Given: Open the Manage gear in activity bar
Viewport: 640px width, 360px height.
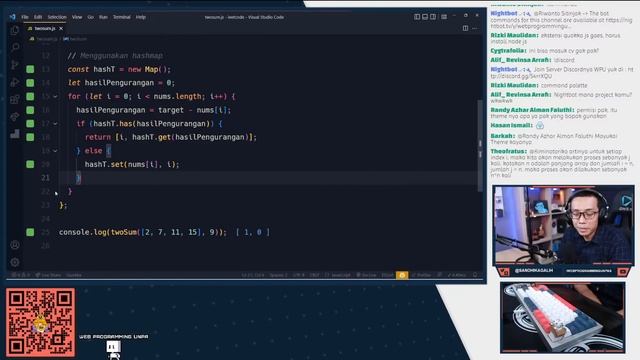Looking at the screenshot, I should 15,262.
